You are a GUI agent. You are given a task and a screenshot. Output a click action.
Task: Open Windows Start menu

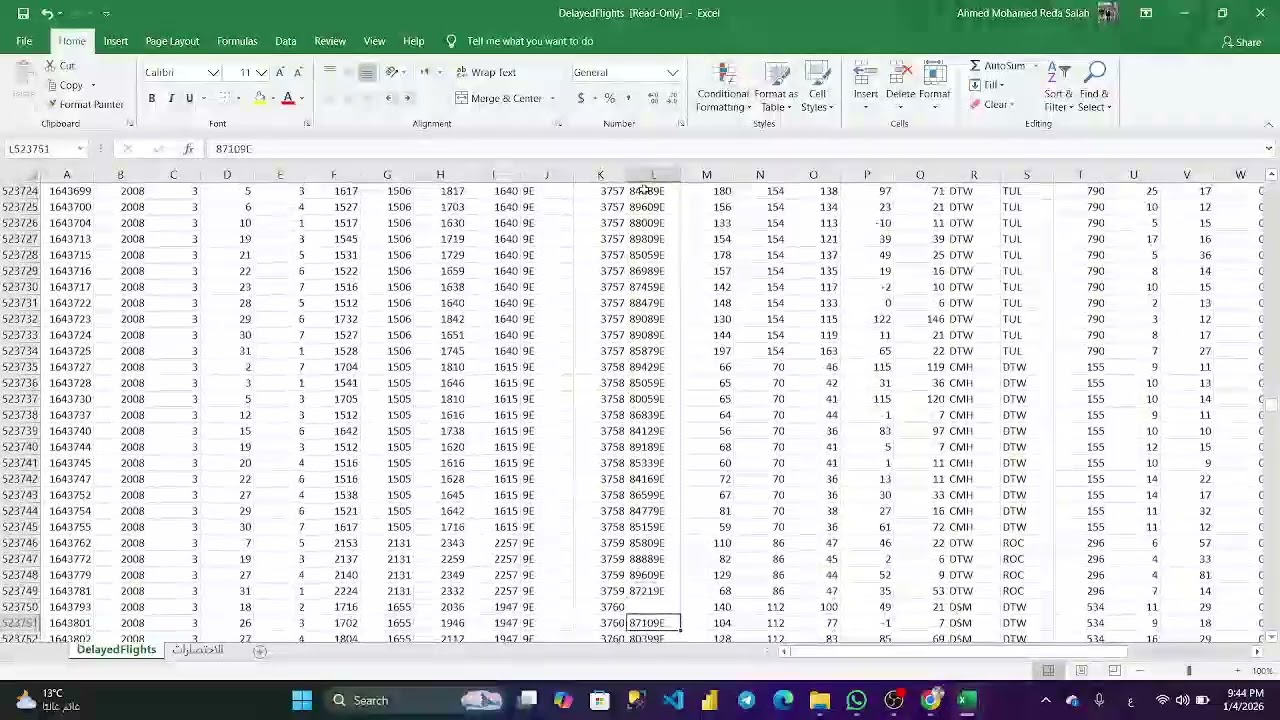301,700
